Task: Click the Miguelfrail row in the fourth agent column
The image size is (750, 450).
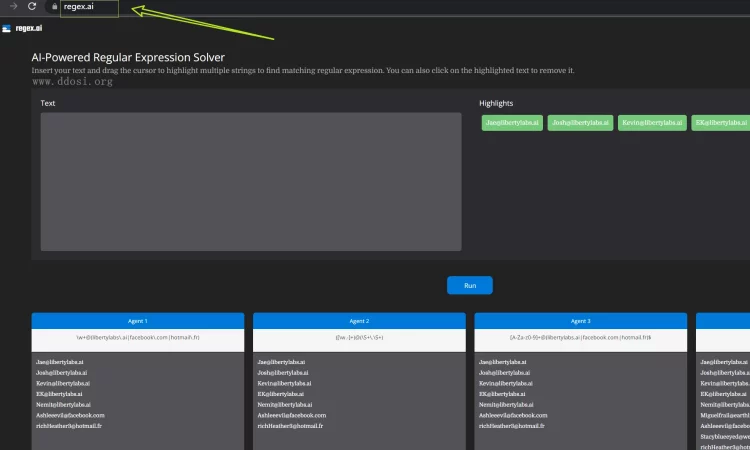Action: 725,415
